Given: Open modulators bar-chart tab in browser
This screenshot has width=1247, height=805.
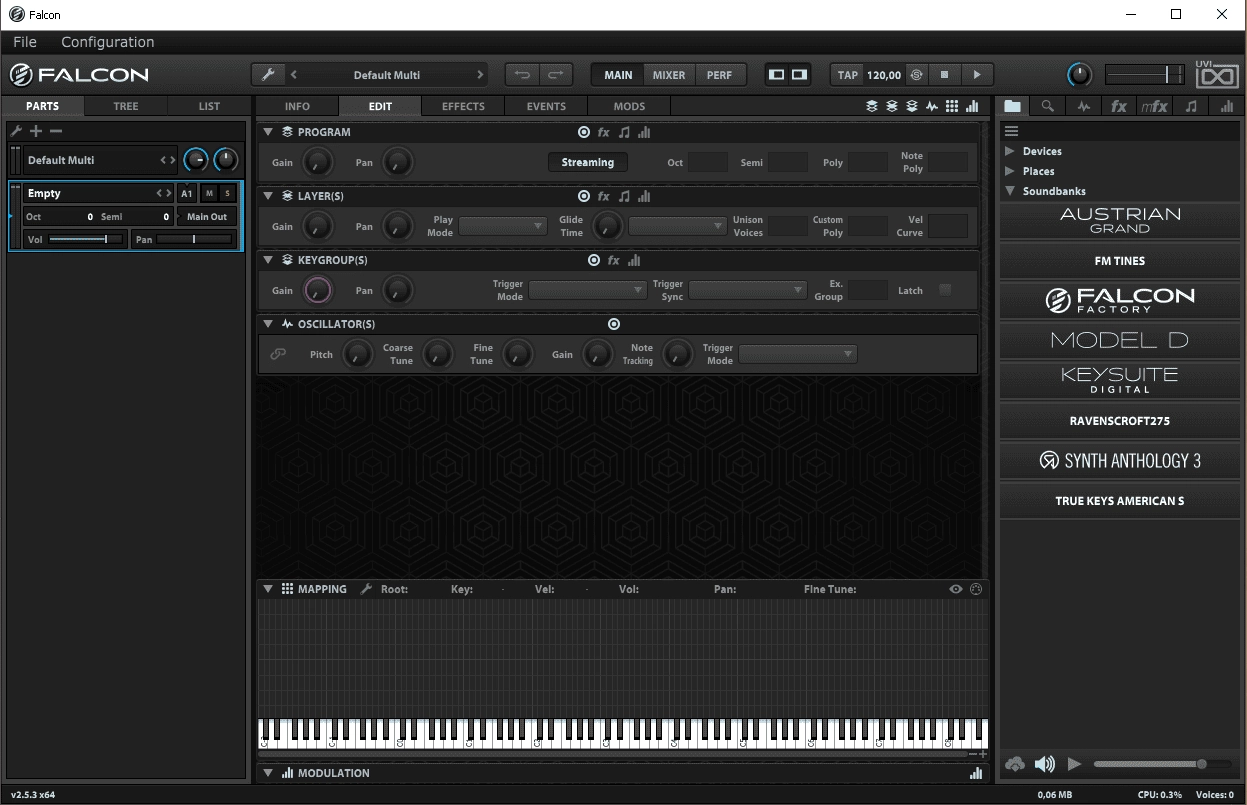Looking at the screenshot, I should pyautogui.click(x=1226, y=106).
